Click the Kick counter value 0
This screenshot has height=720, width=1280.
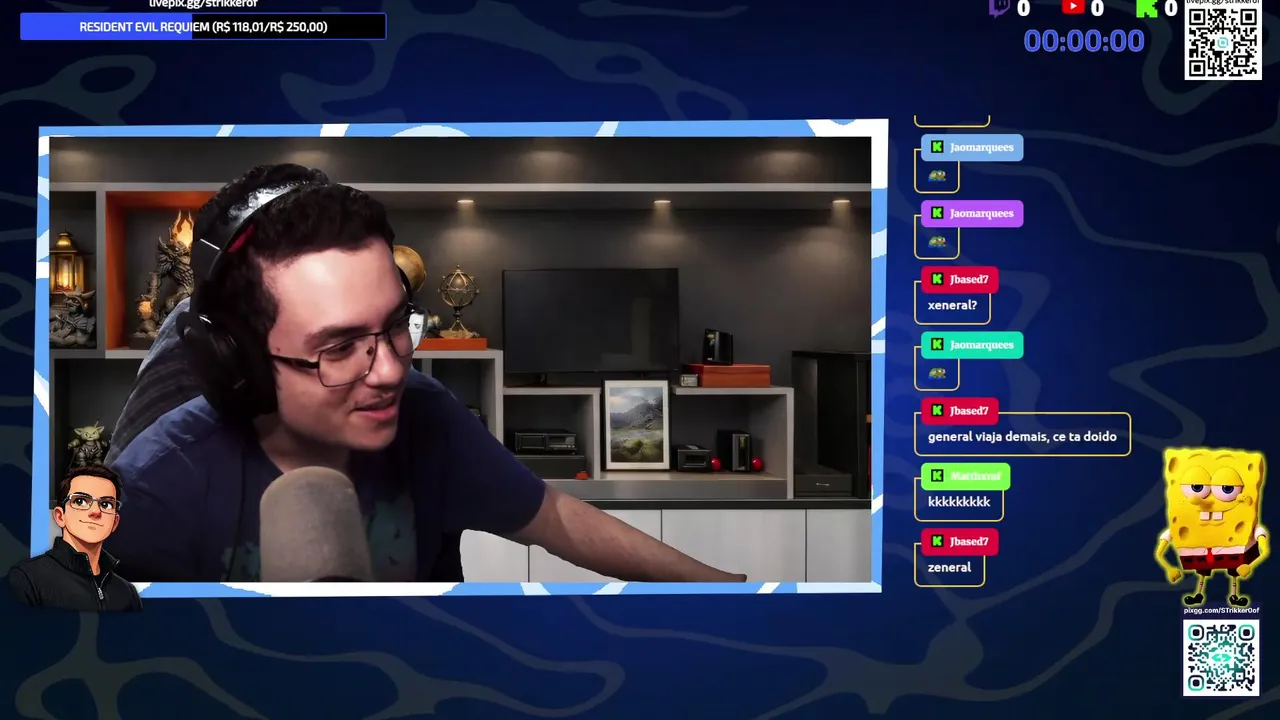1170,9
